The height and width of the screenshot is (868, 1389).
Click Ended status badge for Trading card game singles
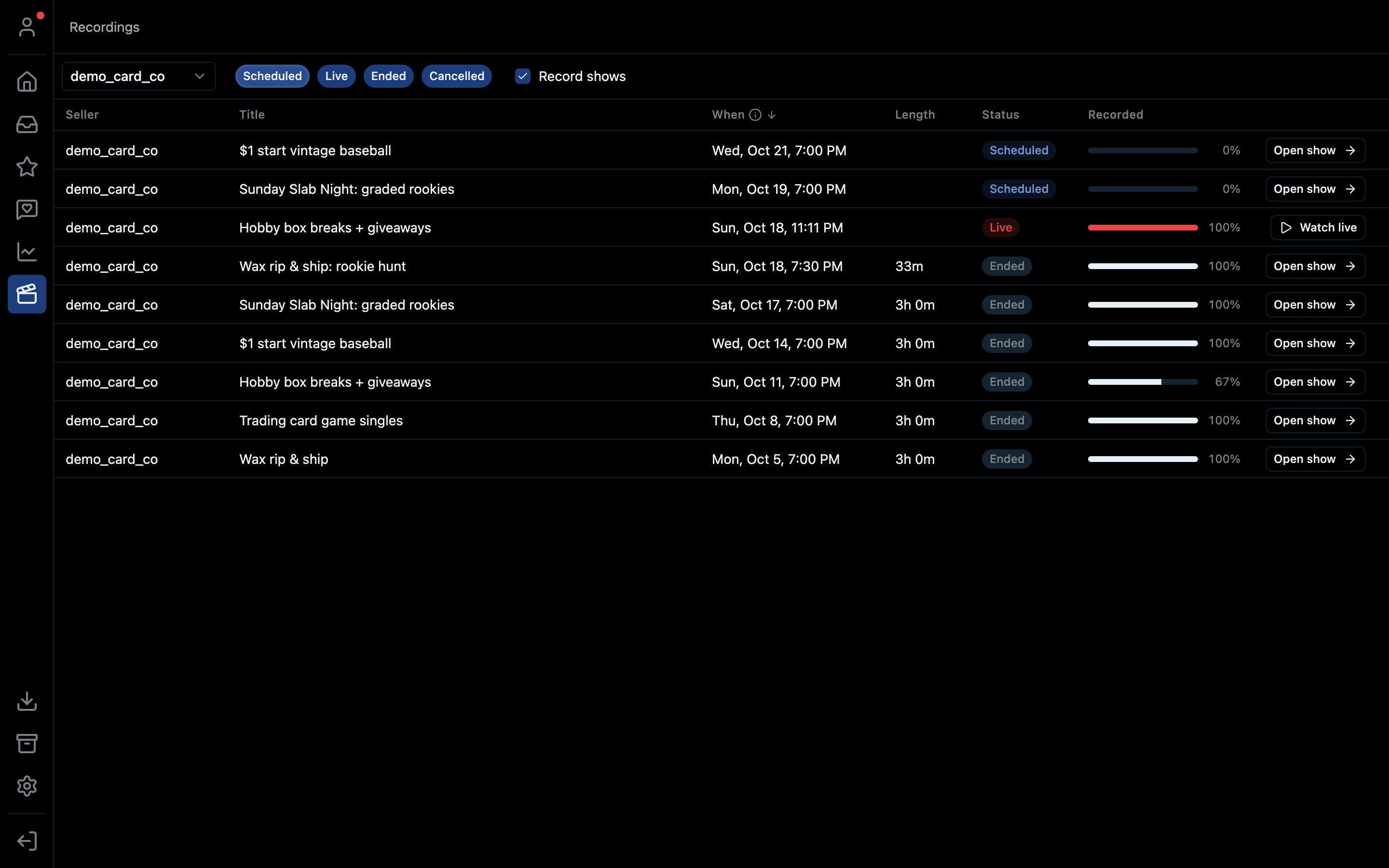pos(1007,420)
